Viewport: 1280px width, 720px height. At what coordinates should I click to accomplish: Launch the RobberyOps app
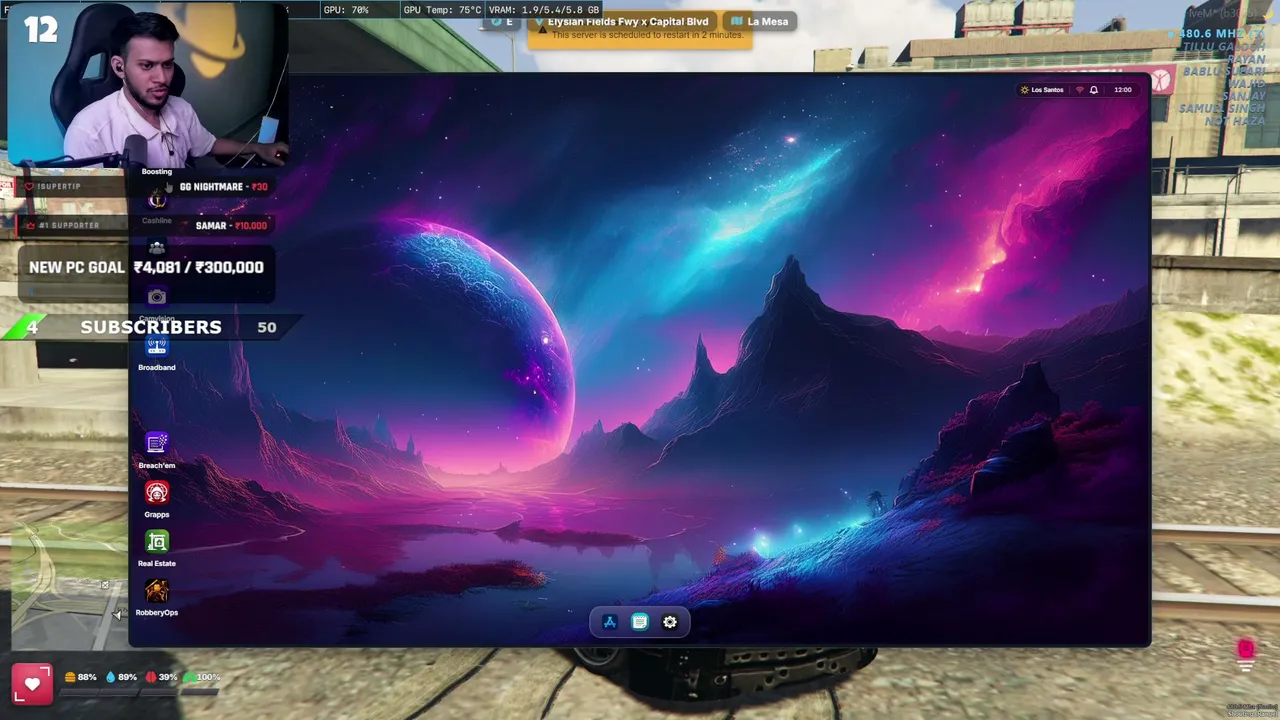point(157,591)
